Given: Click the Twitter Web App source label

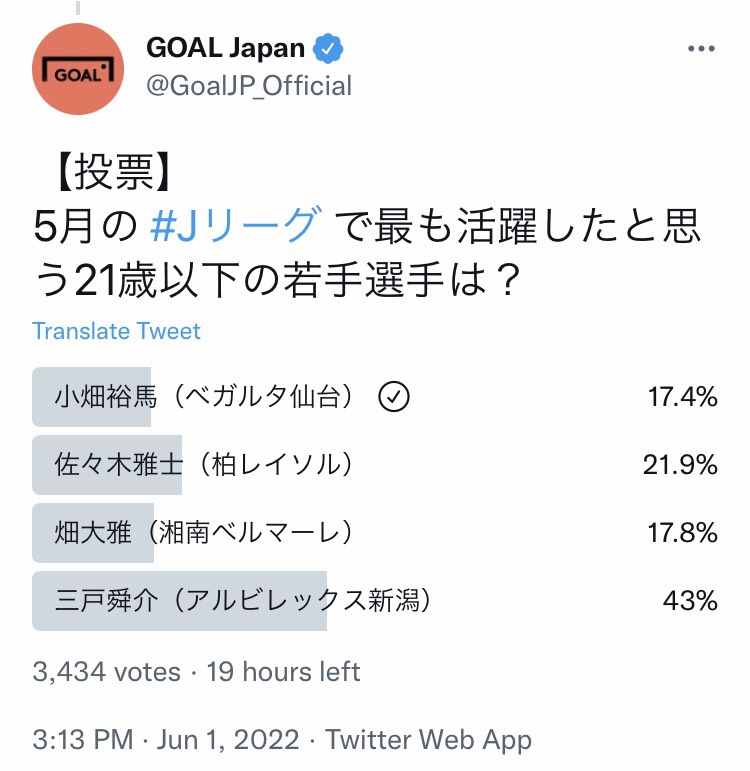Looking at the screenshot, I should 429,740.
